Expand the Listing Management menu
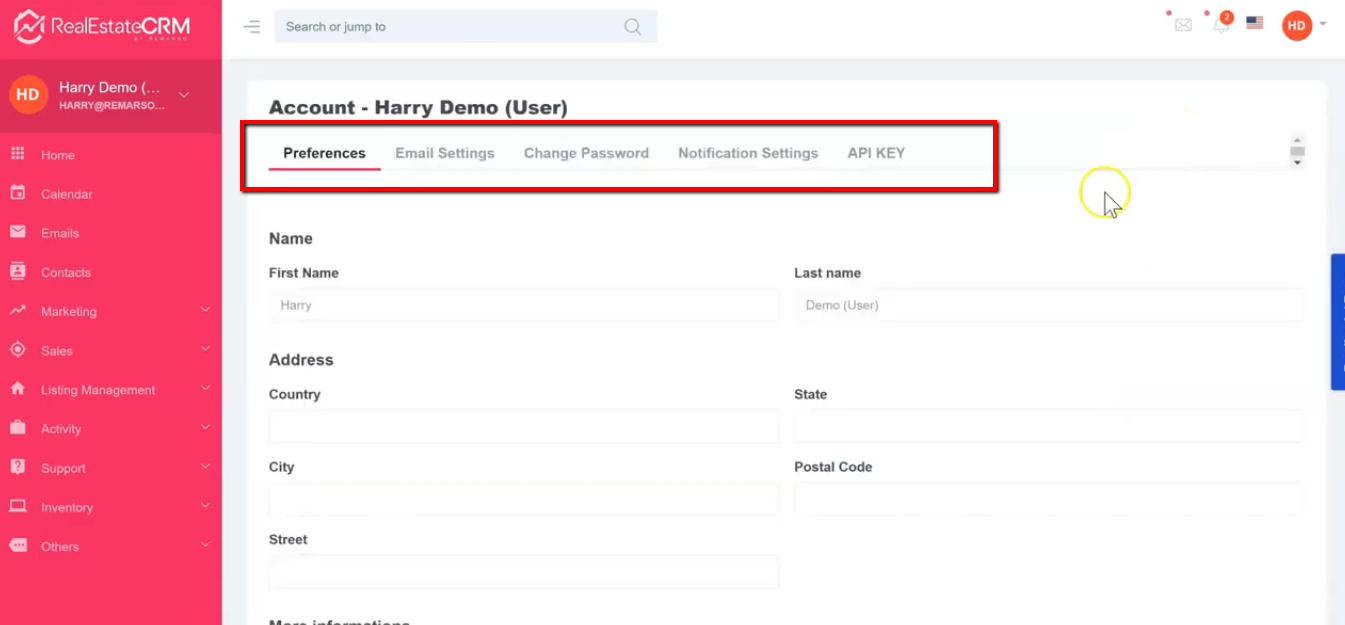Image resolution: width=1345 pixels, height=625 pixels. (110, 390)
